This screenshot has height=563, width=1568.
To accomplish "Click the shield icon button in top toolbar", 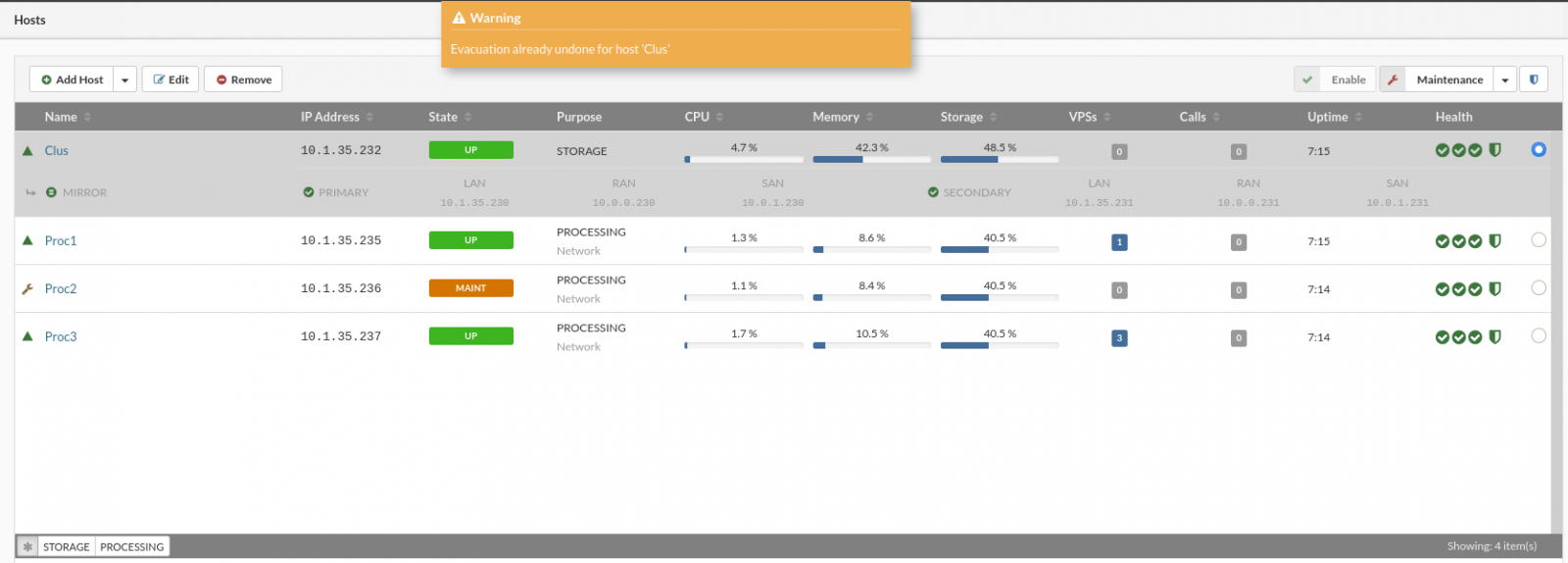I will (x=1534, y=79).
